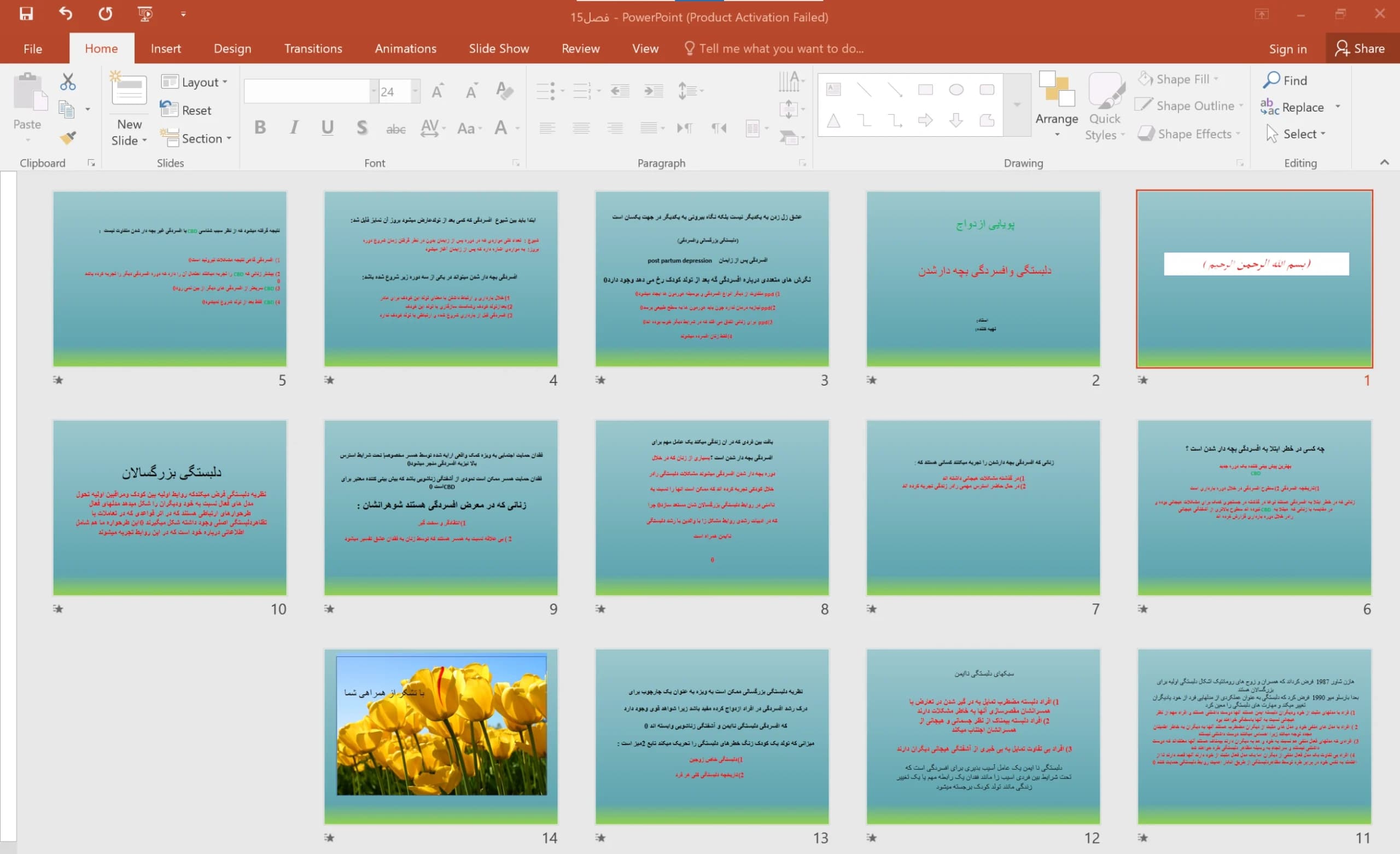1400x854 pixels.
Task: Click the Reset button
Action: (186, 110)
